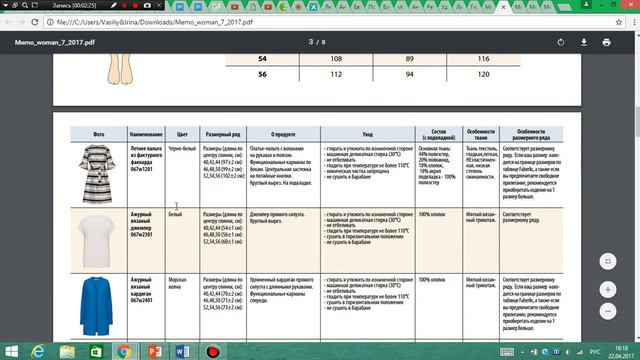Open the first blue-icon browser tab
Viewport: 640px width, 360px height.
180,7
